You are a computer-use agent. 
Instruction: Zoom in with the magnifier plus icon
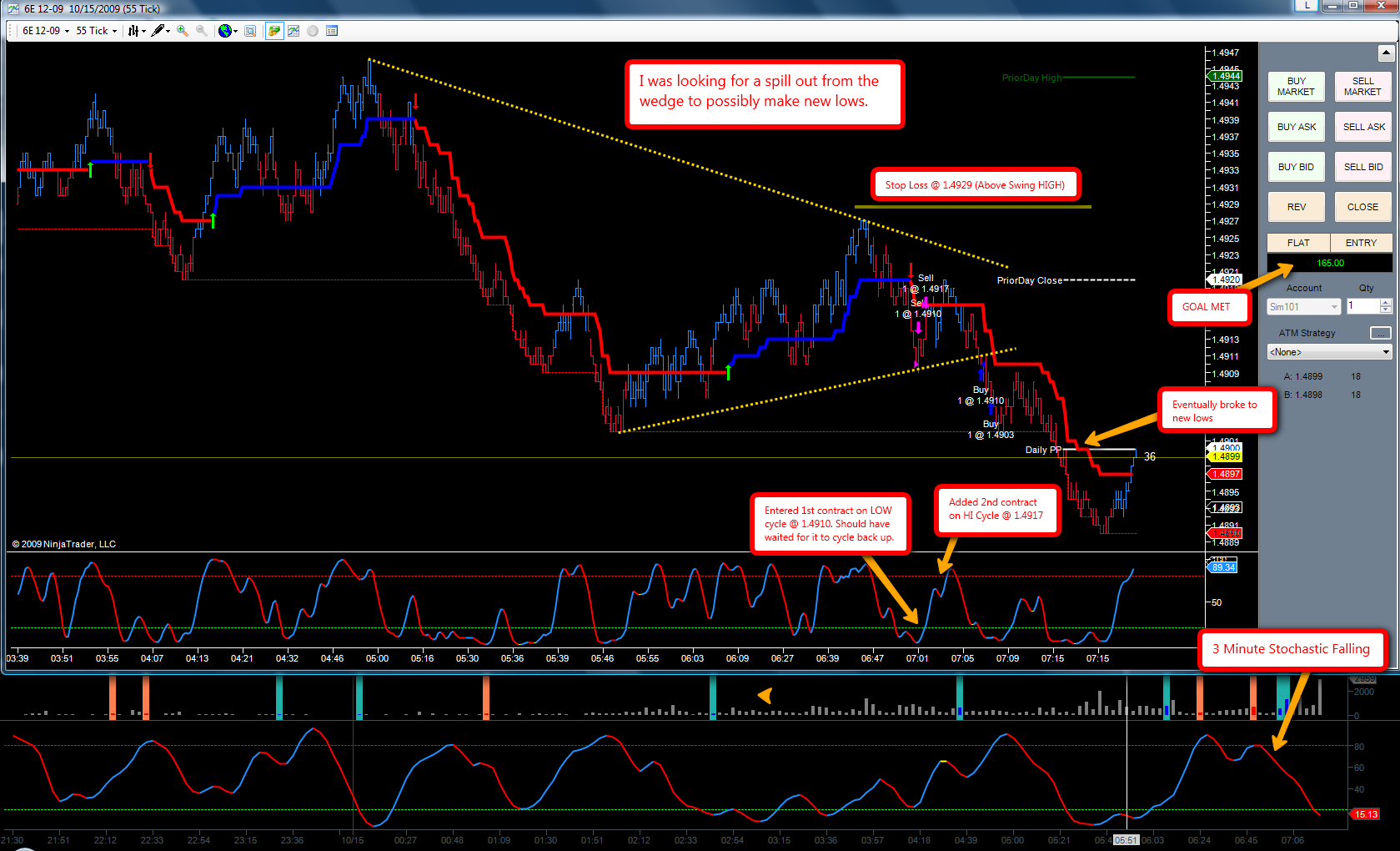pos(183,31)
